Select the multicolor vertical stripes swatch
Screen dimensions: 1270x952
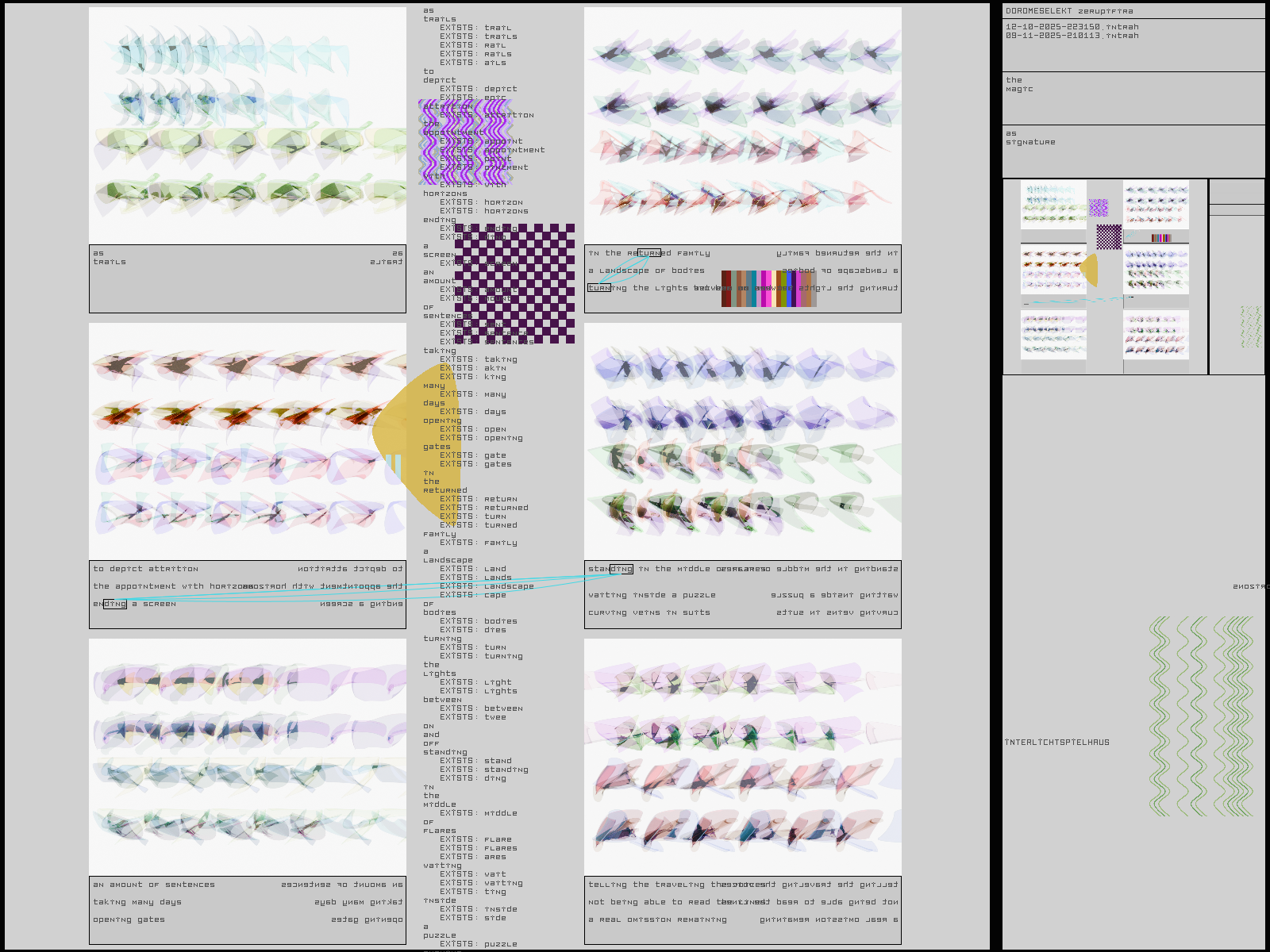[x=768, y=289]
